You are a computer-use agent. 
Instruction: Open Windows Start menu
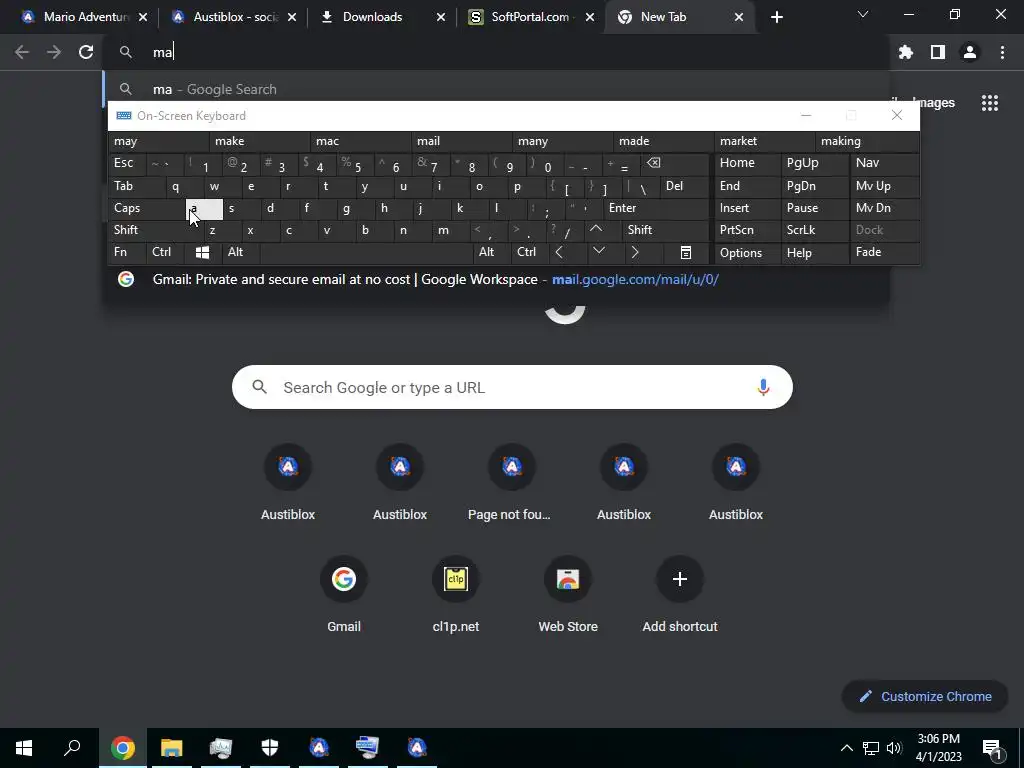pos(24,748)
